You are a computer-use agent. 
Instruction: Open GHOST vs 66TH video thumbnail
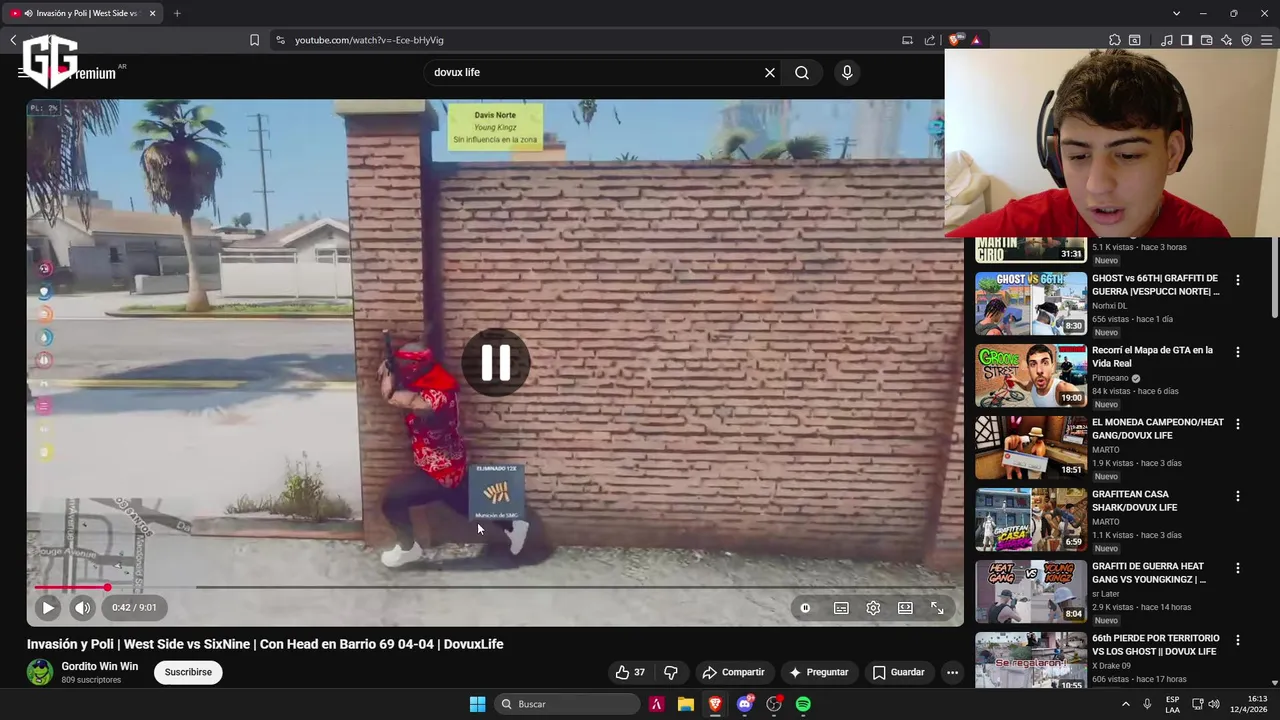click(x=1031, y=303)
